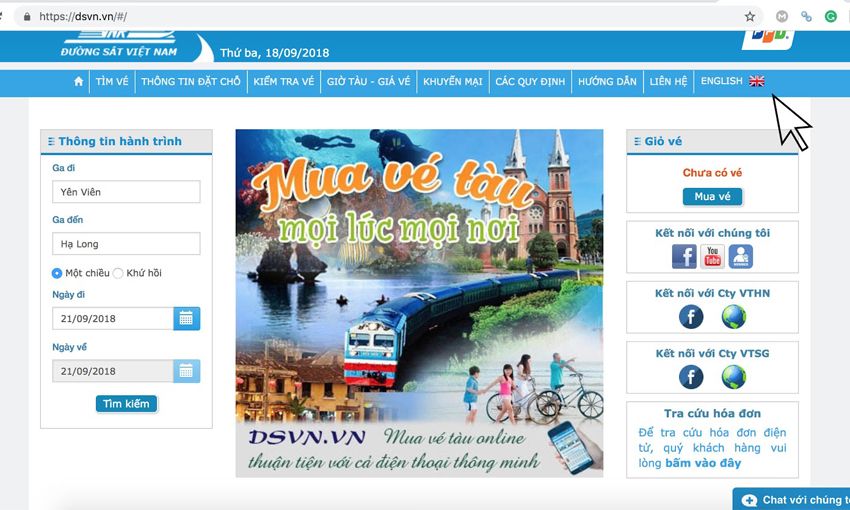Open the YouTube channel icon

click(x=712, y=256)
